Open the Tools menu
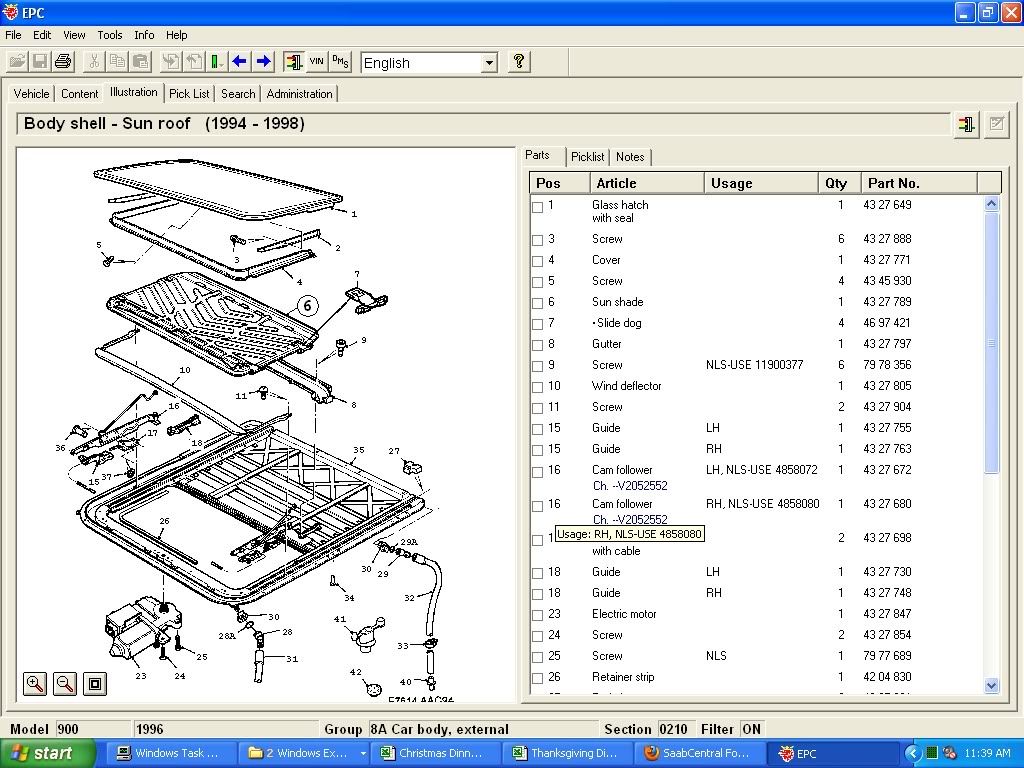This screenshot has width=1024, height=768. [110, 35]
